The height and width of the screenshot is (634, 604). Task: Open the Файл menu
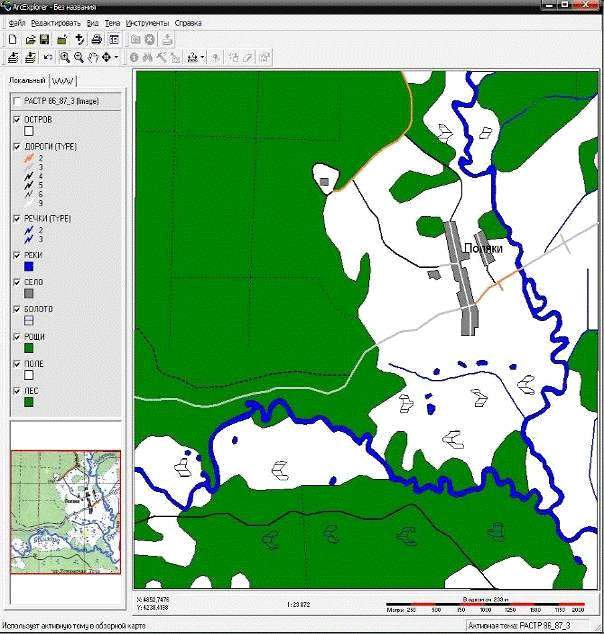coord(16,21)
